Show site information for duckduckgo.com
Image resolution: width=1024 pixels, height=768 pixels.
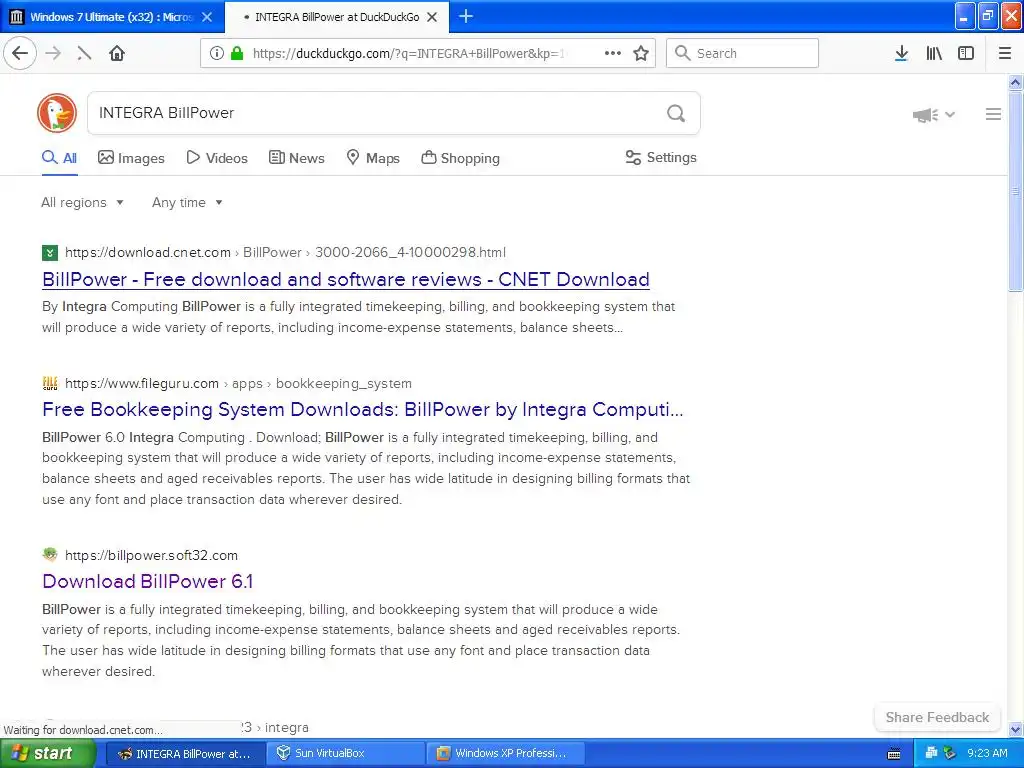click(217, 53)
